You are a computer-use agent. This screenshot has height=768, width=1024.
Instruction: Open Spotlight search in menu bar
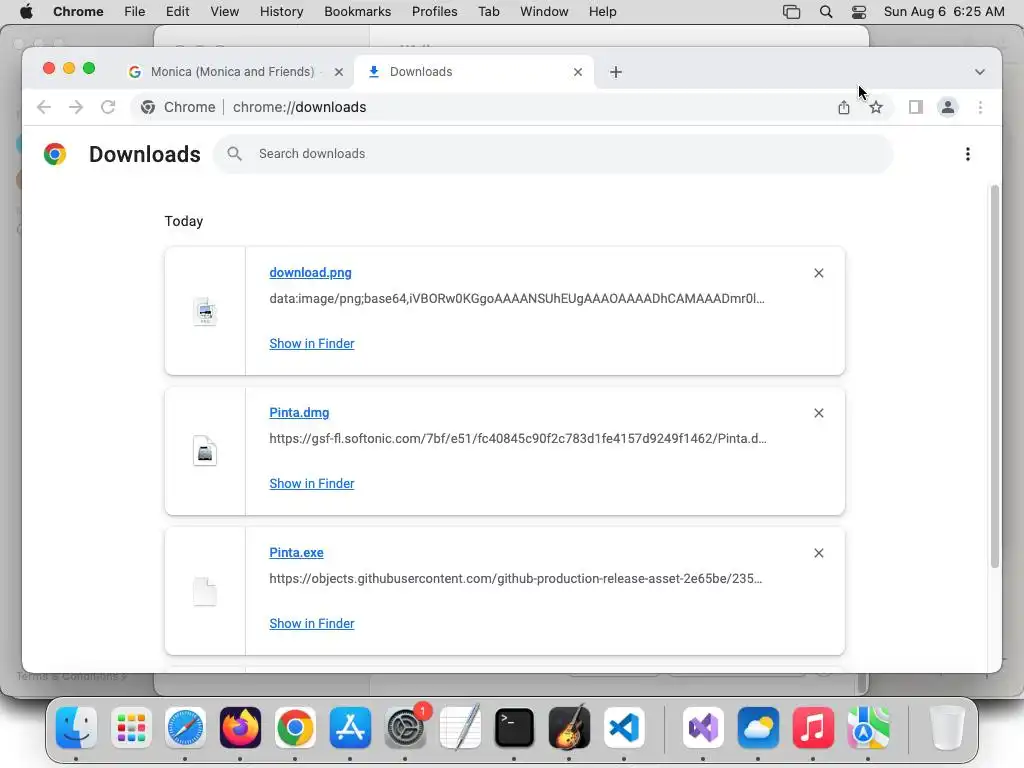(x=825, y=12)
